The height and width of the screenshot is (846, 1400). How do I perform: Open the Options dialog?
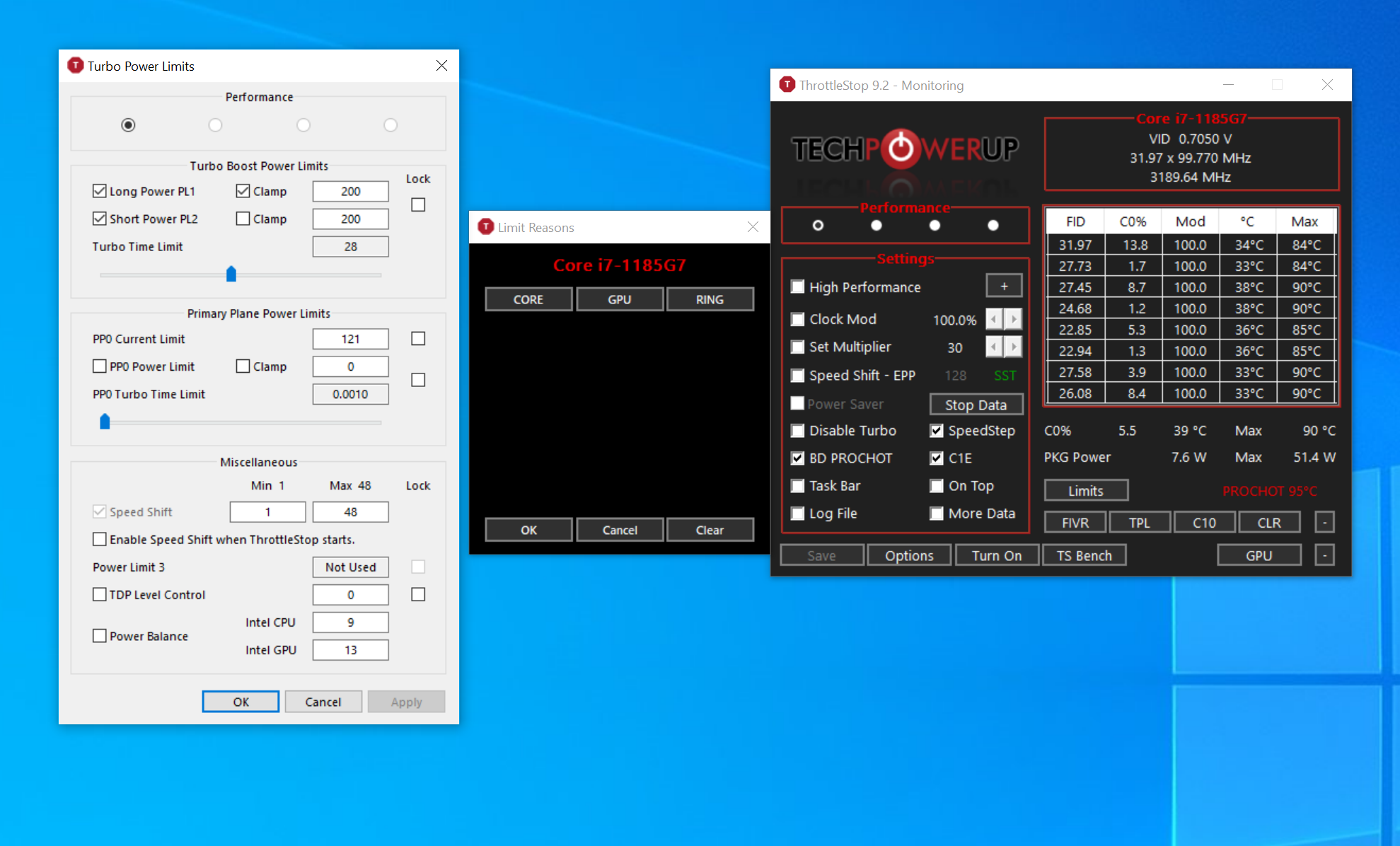(x=909, y=555)
